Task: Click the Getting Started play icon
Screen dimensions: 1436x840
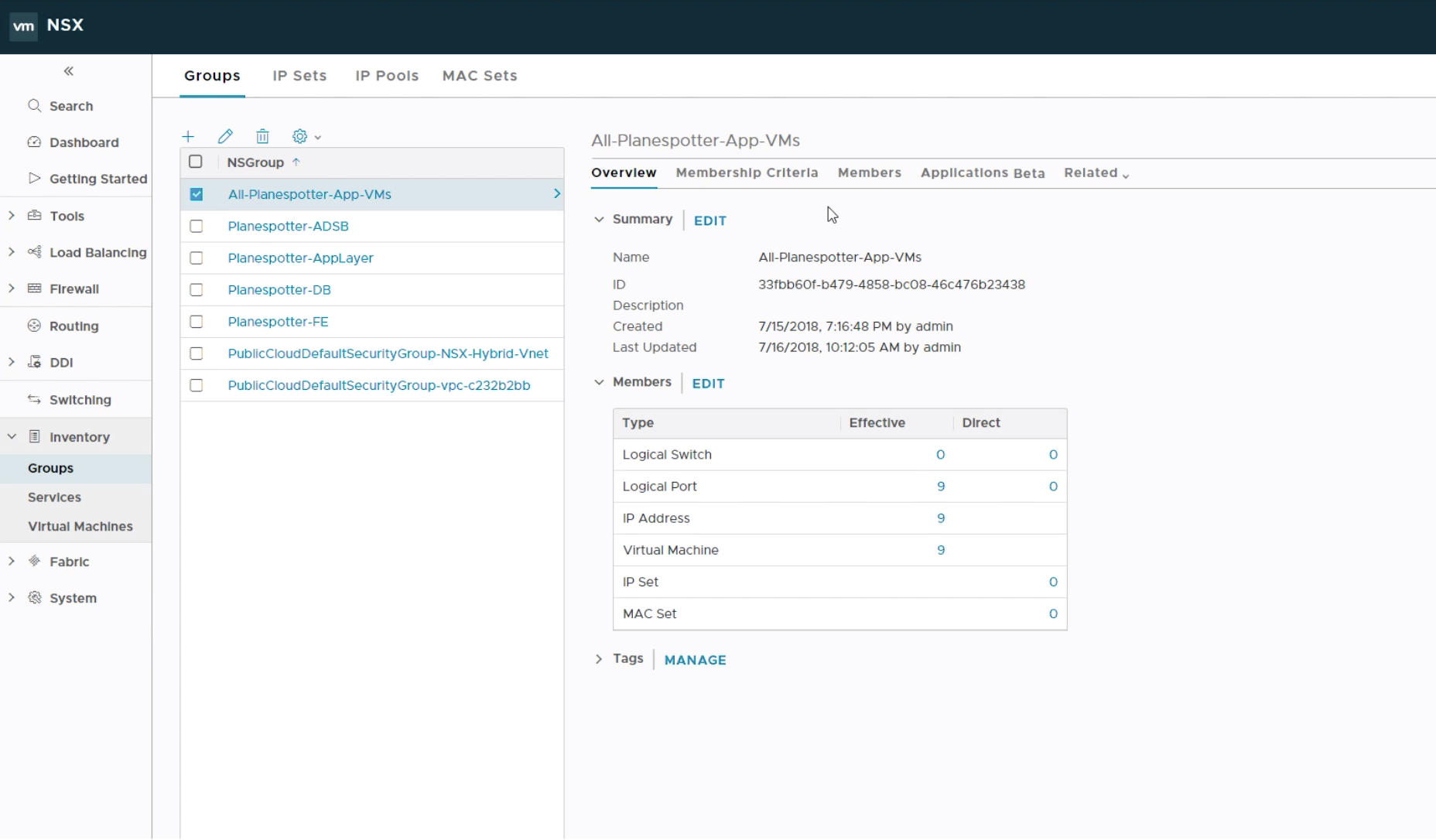Action: (x=34, y=178)
